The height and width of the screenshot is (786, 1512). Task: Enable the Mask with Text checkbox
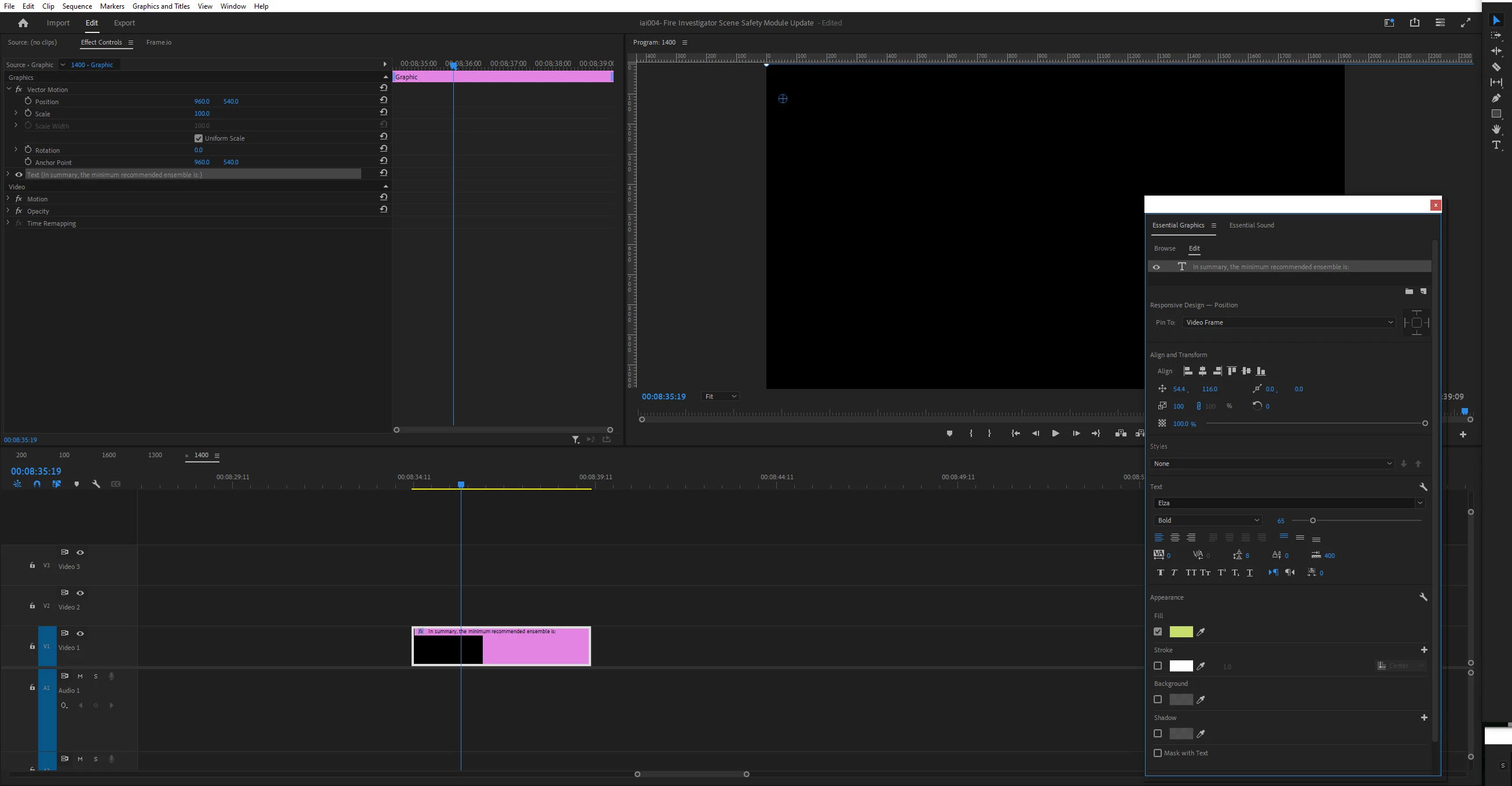(1158, 753)
